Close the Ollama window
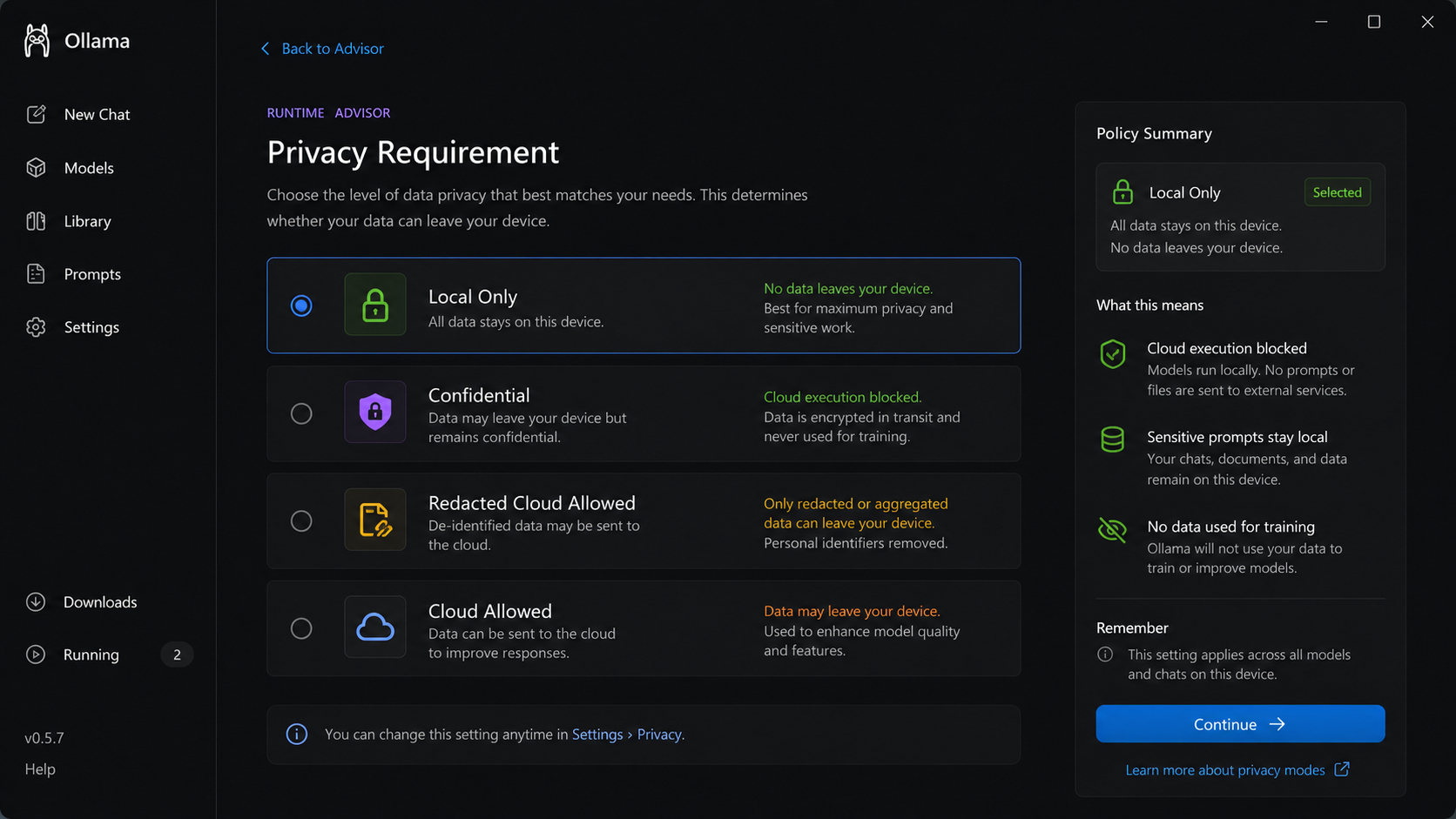This screenshot has height=819, width=1456. pyautogui.click(x=1427, y=22)
